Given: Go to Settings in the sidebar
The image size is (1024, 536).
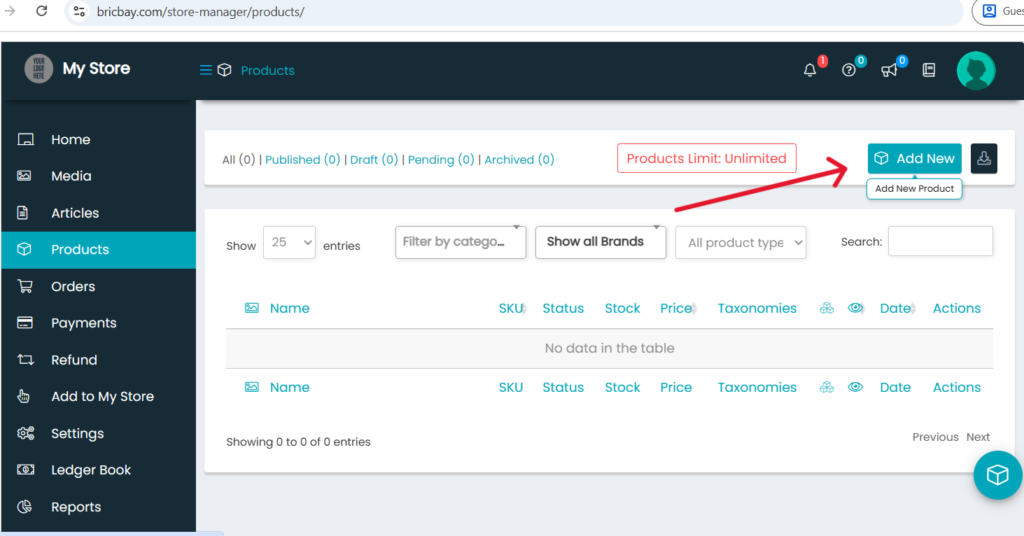Looking at the screenshot, I should (x=77, y=433).
